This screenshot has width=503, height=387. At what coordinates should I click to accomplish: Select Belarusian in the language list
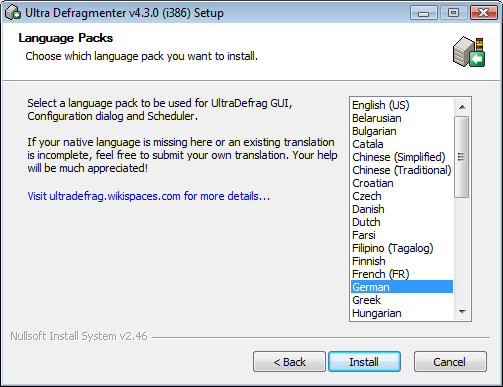(402, 118)
